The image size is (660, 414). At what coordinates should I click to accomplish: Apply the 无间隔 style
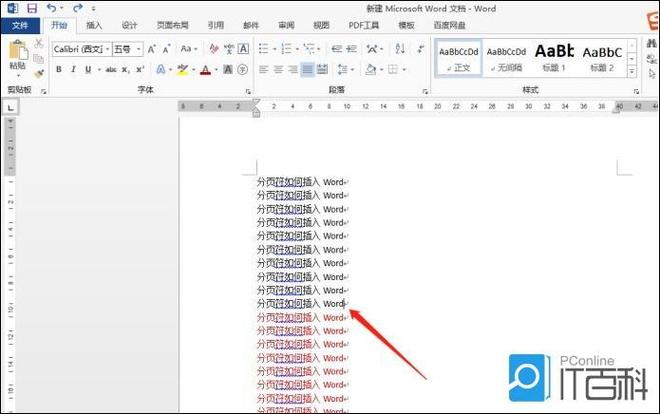click(506, 58)
